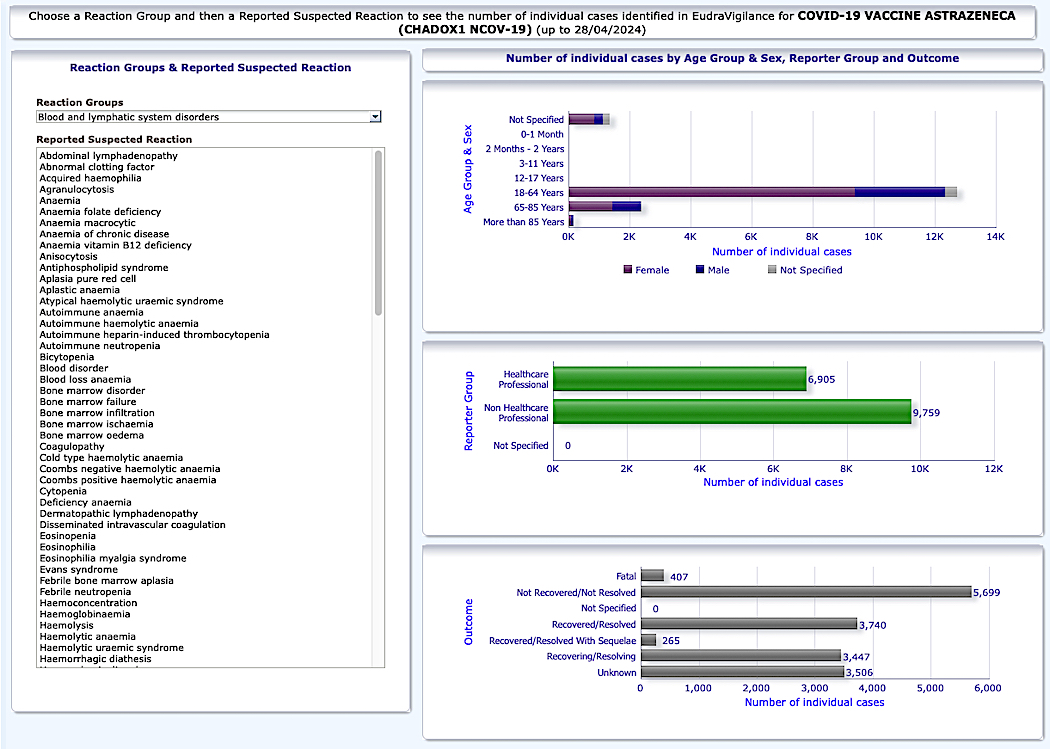Click the 'Anisocytosis' reaction entry
The width and height of the screenshot is (1050, 749).
pos(68,256)
